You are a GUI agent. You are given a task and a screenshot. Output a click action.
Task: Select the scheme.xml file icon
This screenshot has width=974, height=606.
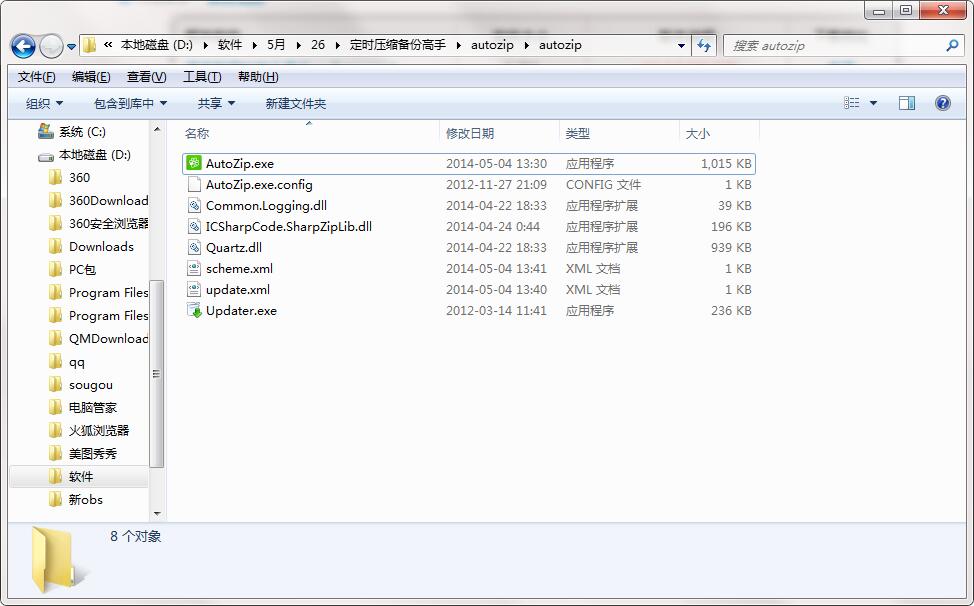tap(194, 269)
